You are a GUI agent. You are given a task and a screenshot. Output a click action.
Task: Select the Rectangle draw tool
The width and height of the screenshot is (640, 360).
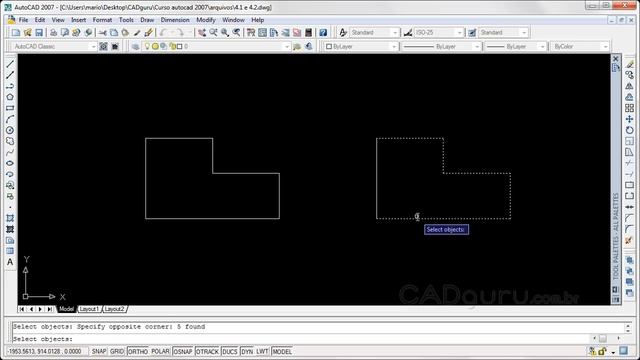coord(10,108)
